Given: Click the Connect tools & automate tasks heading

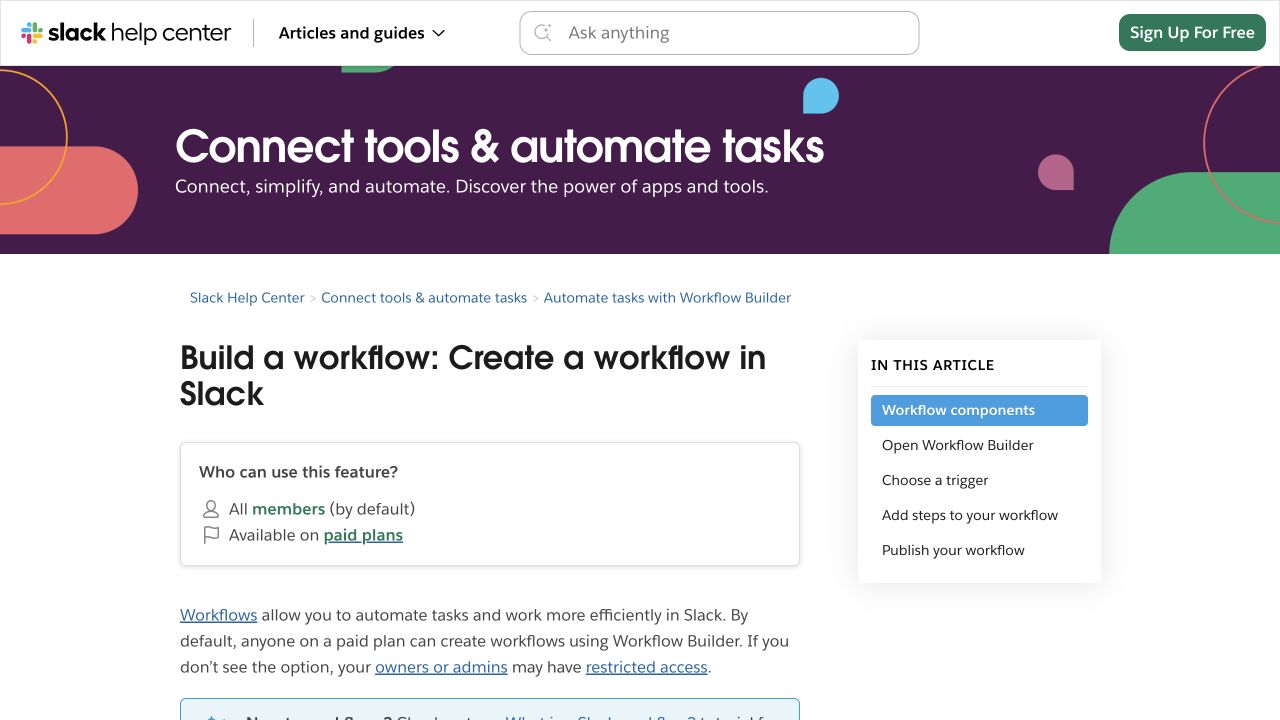Looking at the screenshot, I should [500, 147].
